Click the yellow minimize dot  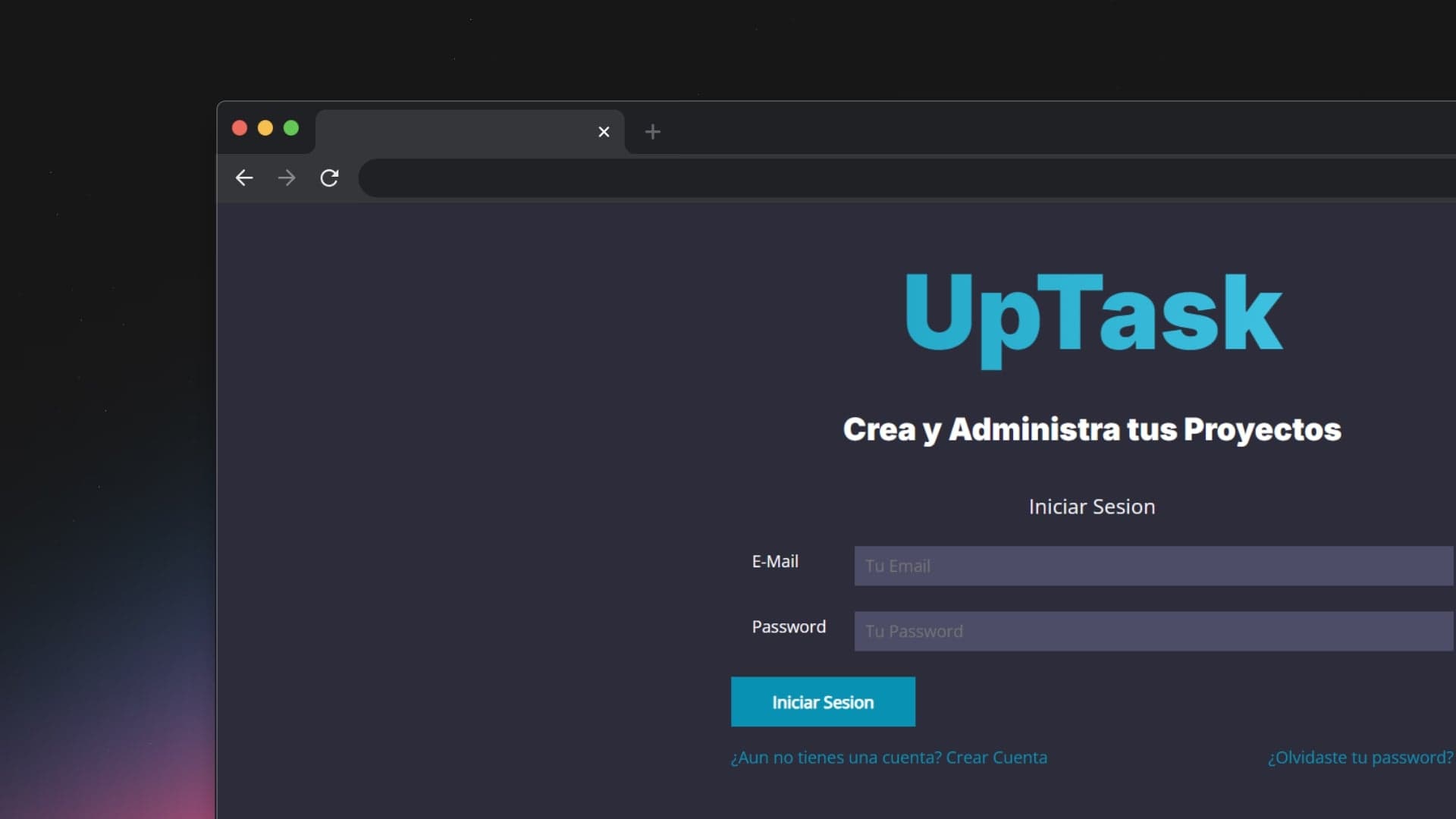click(265, 128)
